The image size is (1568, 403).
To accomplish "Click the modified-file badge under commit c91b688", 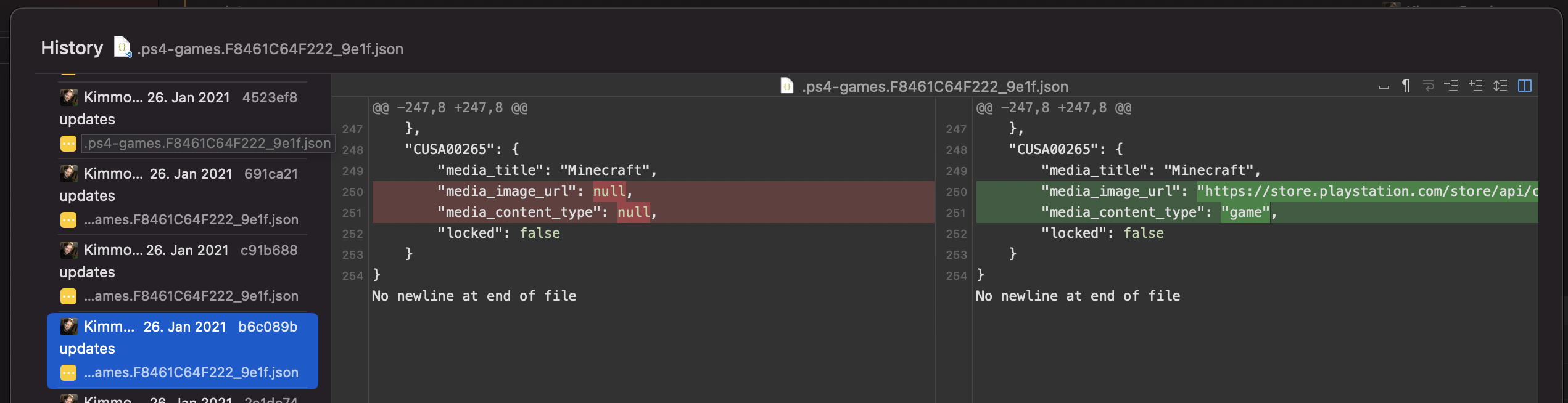I will click(x=68, y=296).
